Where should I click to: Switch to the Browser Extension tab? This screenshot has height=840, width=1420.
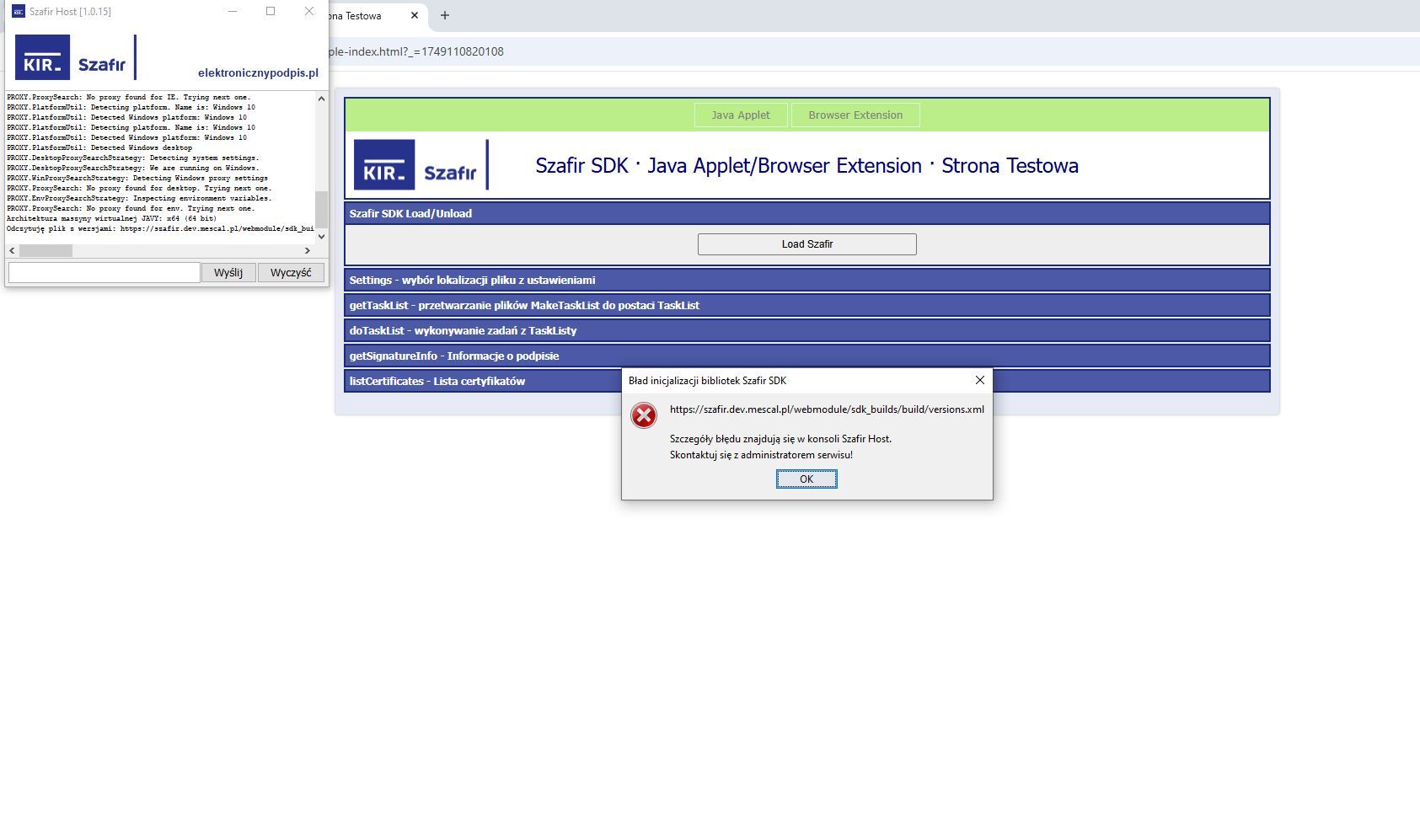click(x=855, y=115)
